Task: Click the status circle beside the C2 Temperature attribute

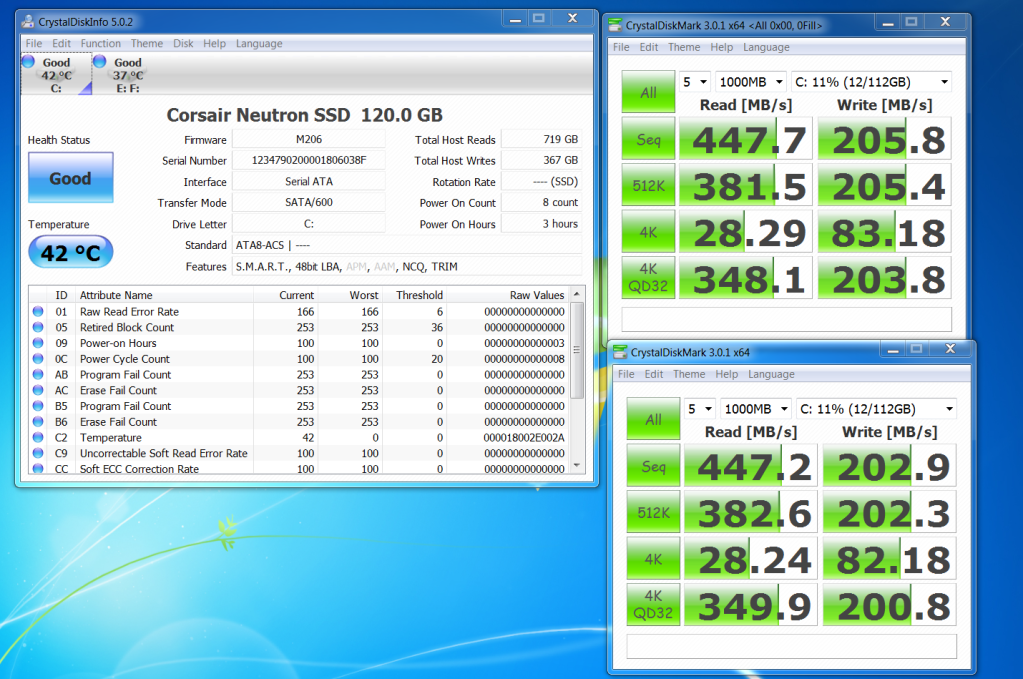Action: pos(38,438)
